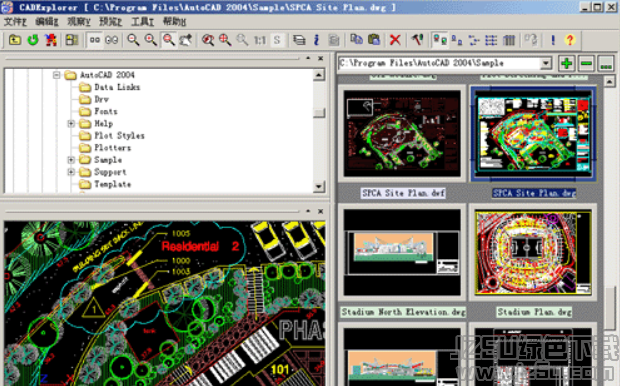Select the Drv folder

click(x=102, y=99)
